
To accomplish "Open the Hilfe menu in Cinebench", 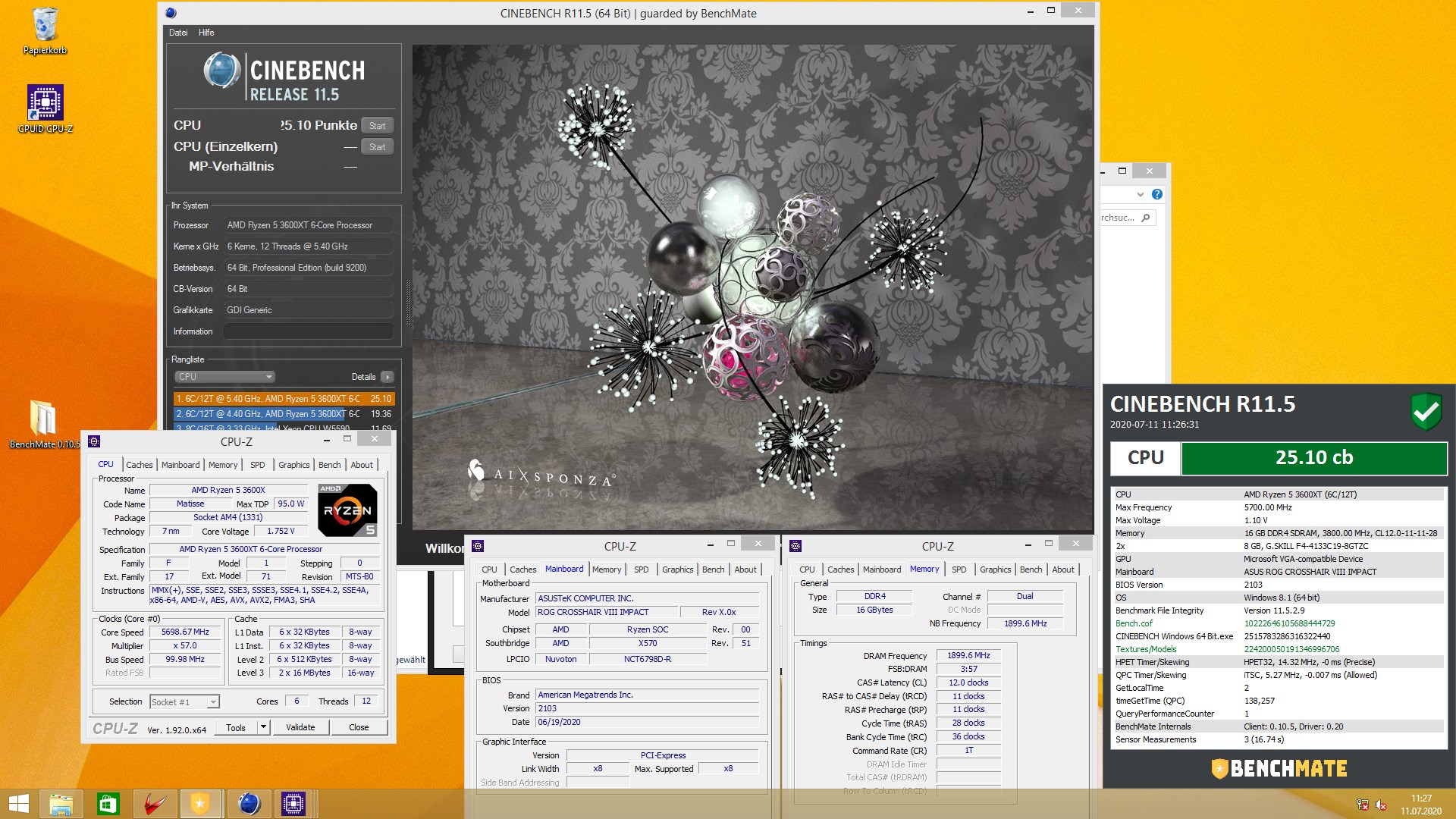I will 206,33.
